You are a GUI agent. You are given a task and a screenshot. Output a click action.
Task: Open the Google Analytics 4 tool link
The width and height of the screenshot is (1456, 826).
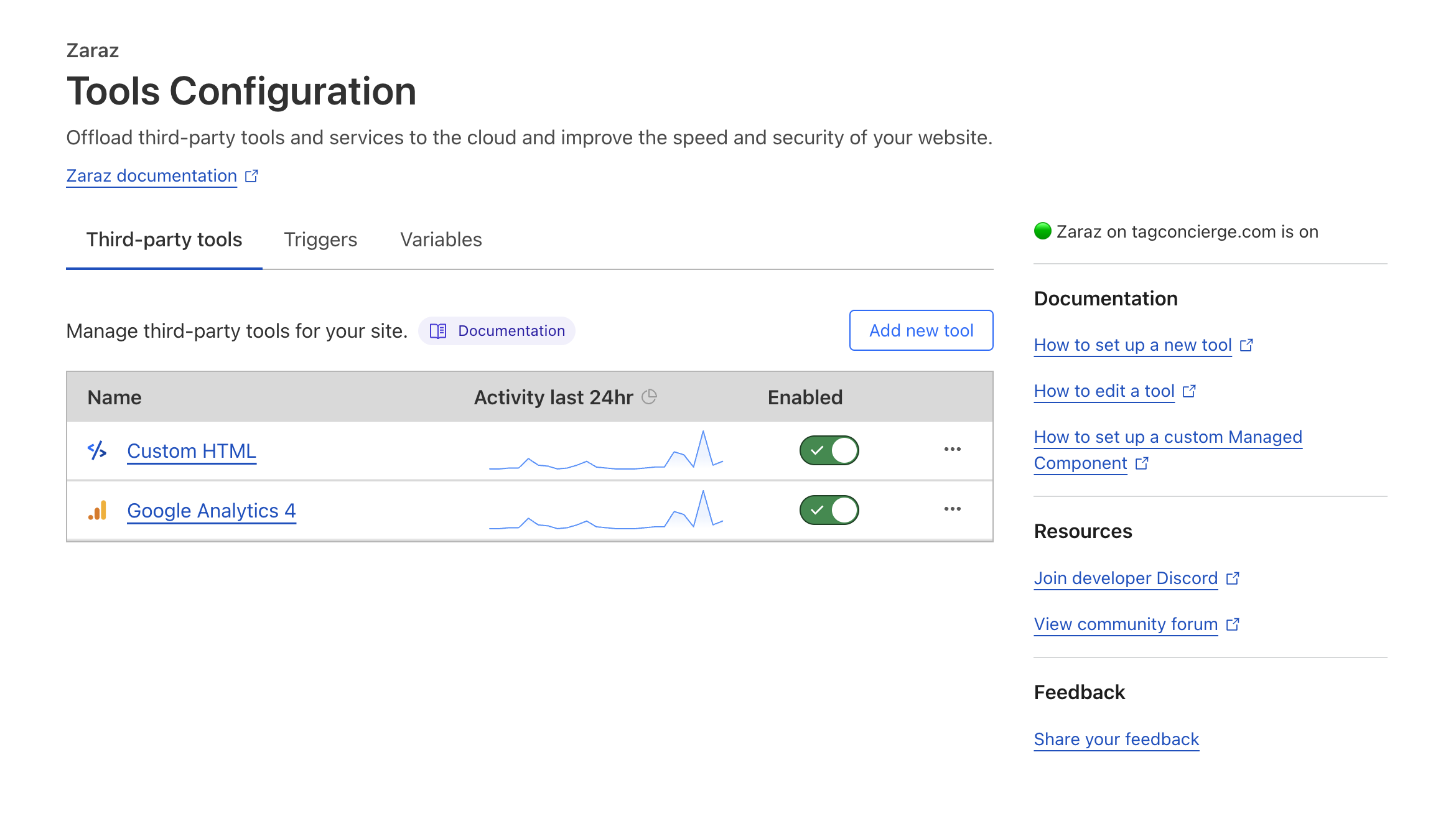click(212, 511)
